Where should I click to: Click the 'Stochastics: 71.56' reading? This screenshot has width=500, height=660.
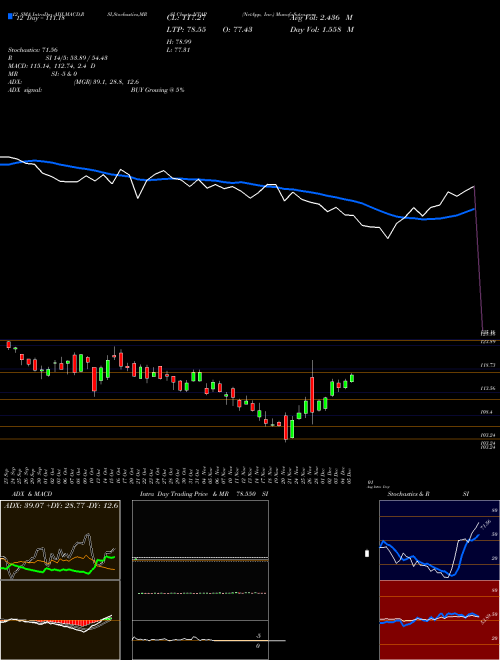[32, 50]
